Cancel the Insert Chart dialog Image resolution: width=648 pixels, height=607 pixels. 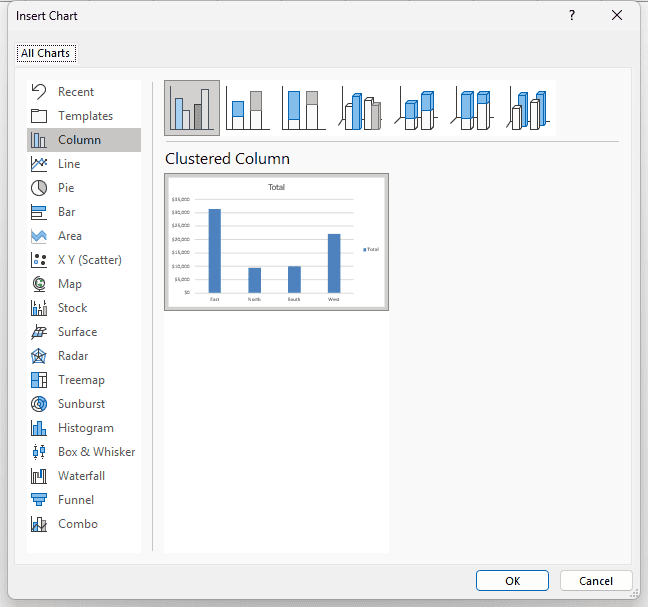596,581
